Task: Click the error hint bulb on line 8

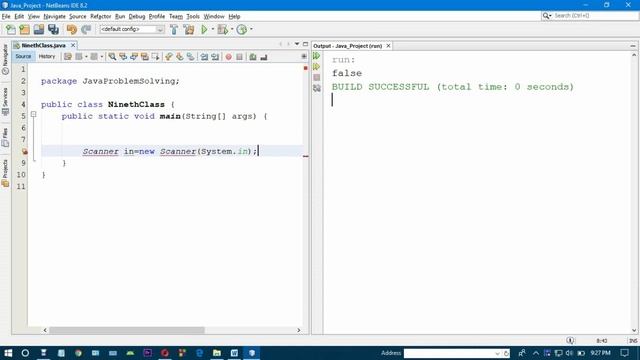Action: [24, 151]
